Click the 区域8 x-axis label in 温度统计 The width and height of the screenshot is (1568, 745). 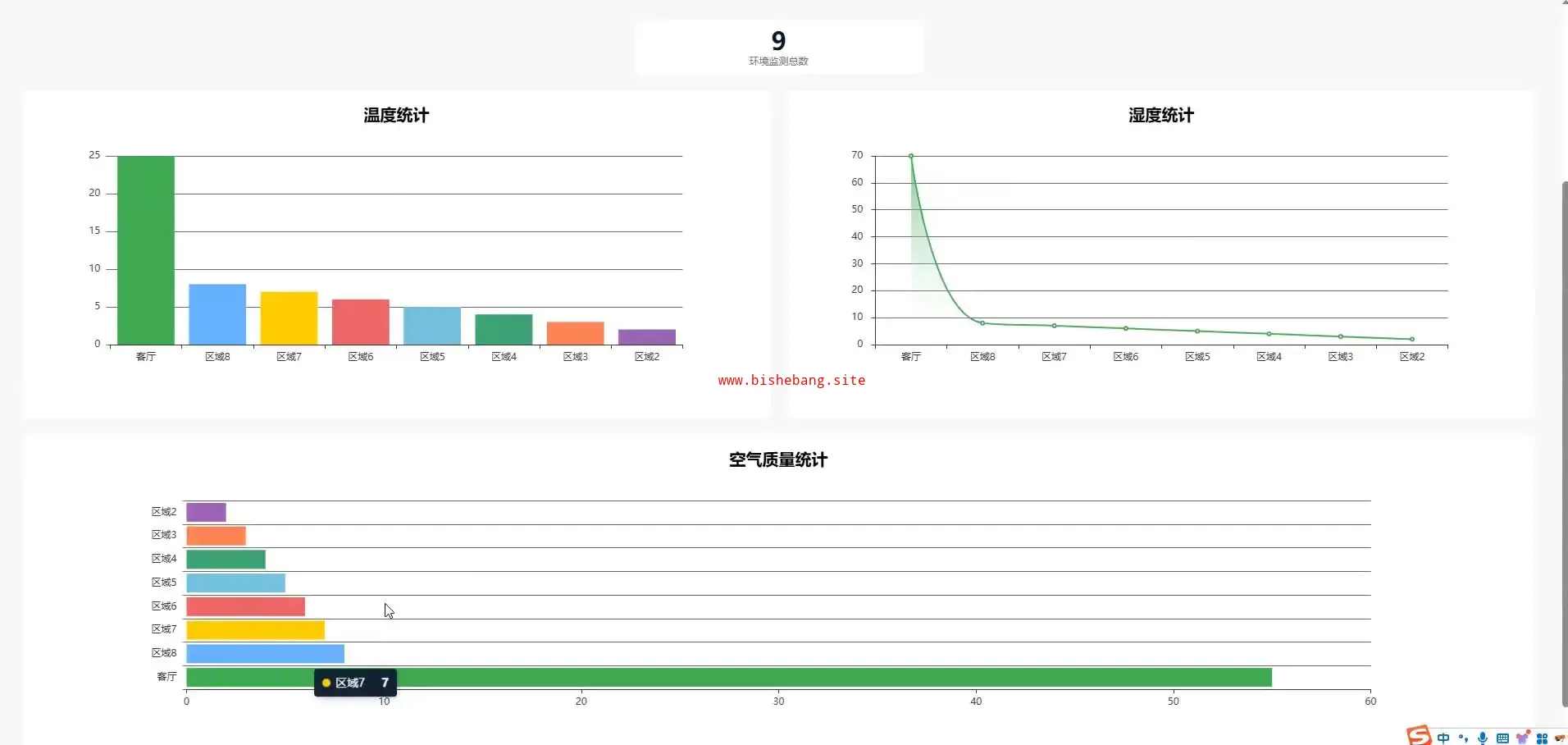pos(217,357)
